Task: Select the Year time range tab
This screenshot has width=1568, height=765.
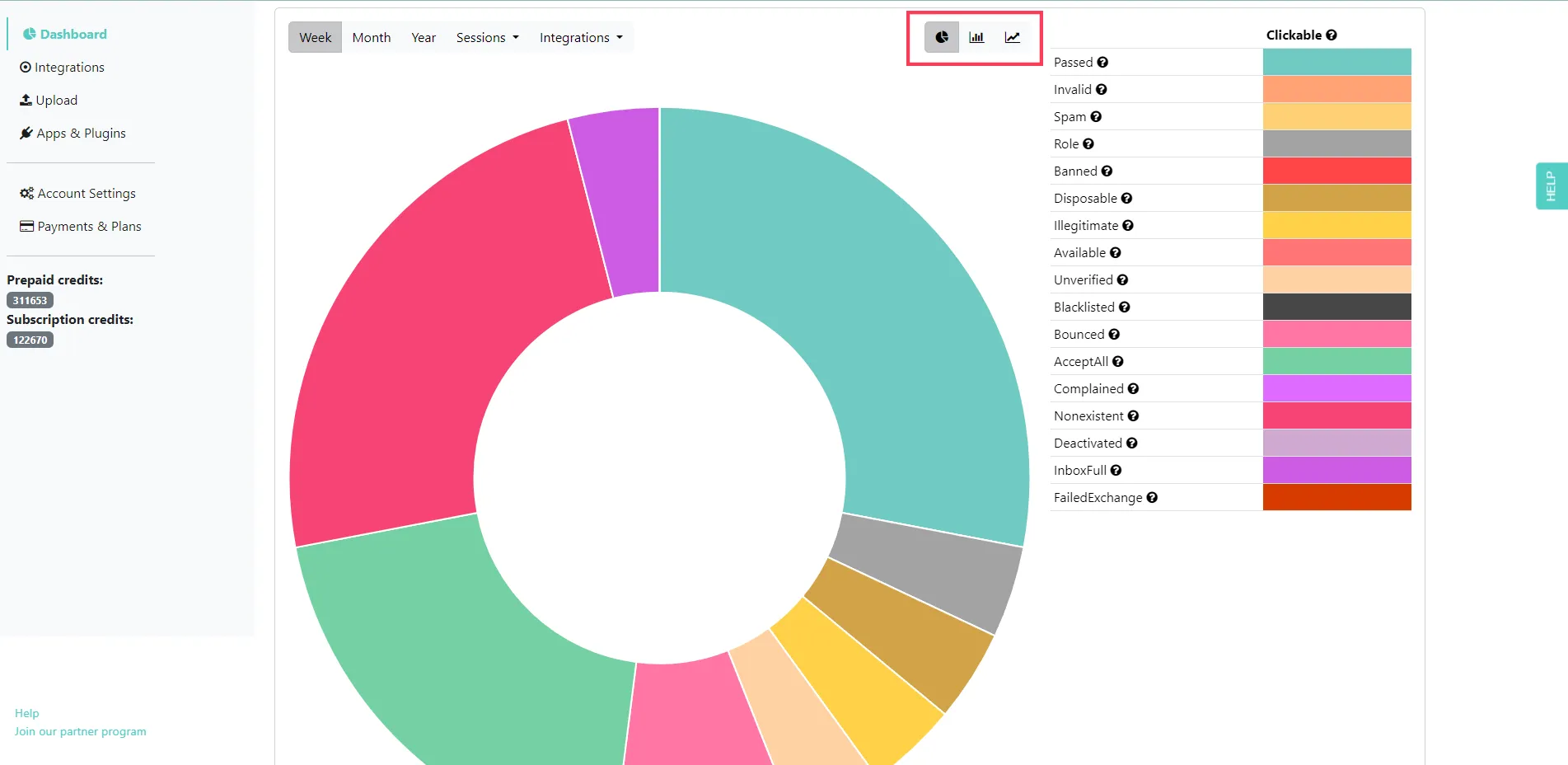Action: tap(424, 37)
